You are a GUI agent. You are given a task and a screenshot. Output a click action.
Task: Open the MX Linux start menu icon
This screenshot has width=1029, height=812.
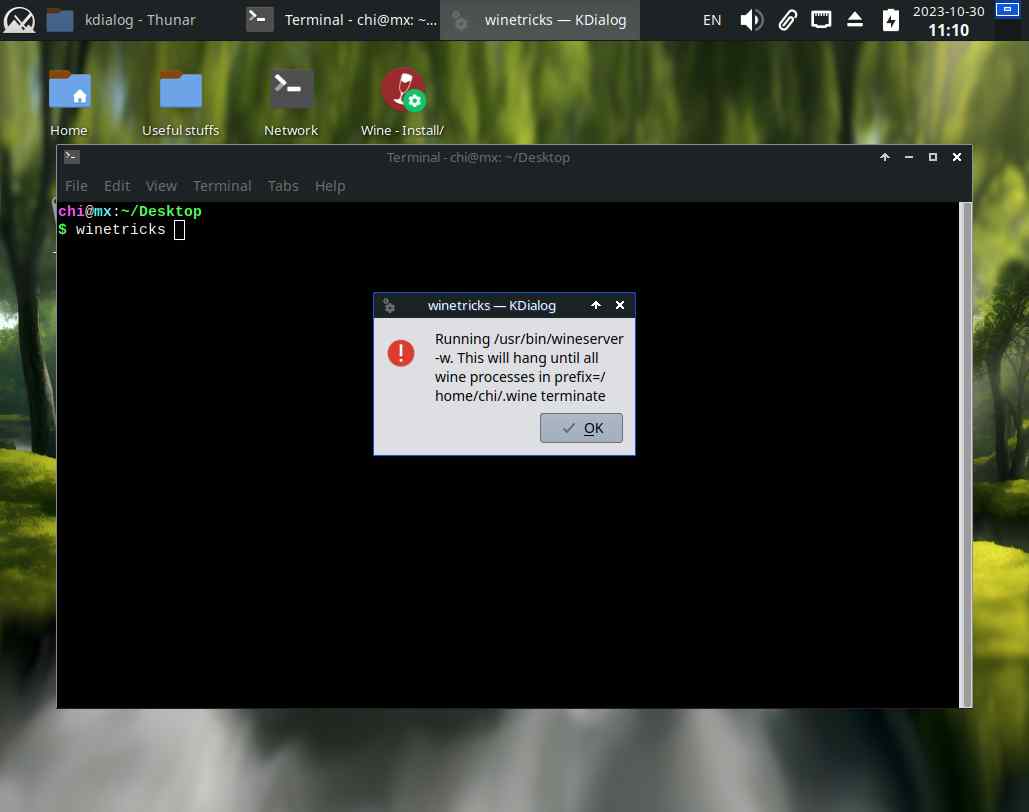[19, 20]
